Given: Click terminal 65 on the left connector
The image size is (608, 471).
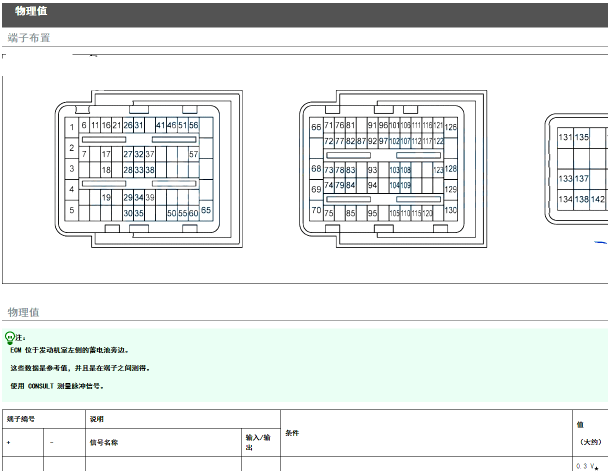Looking at the screenshot, I should [206, 210].
